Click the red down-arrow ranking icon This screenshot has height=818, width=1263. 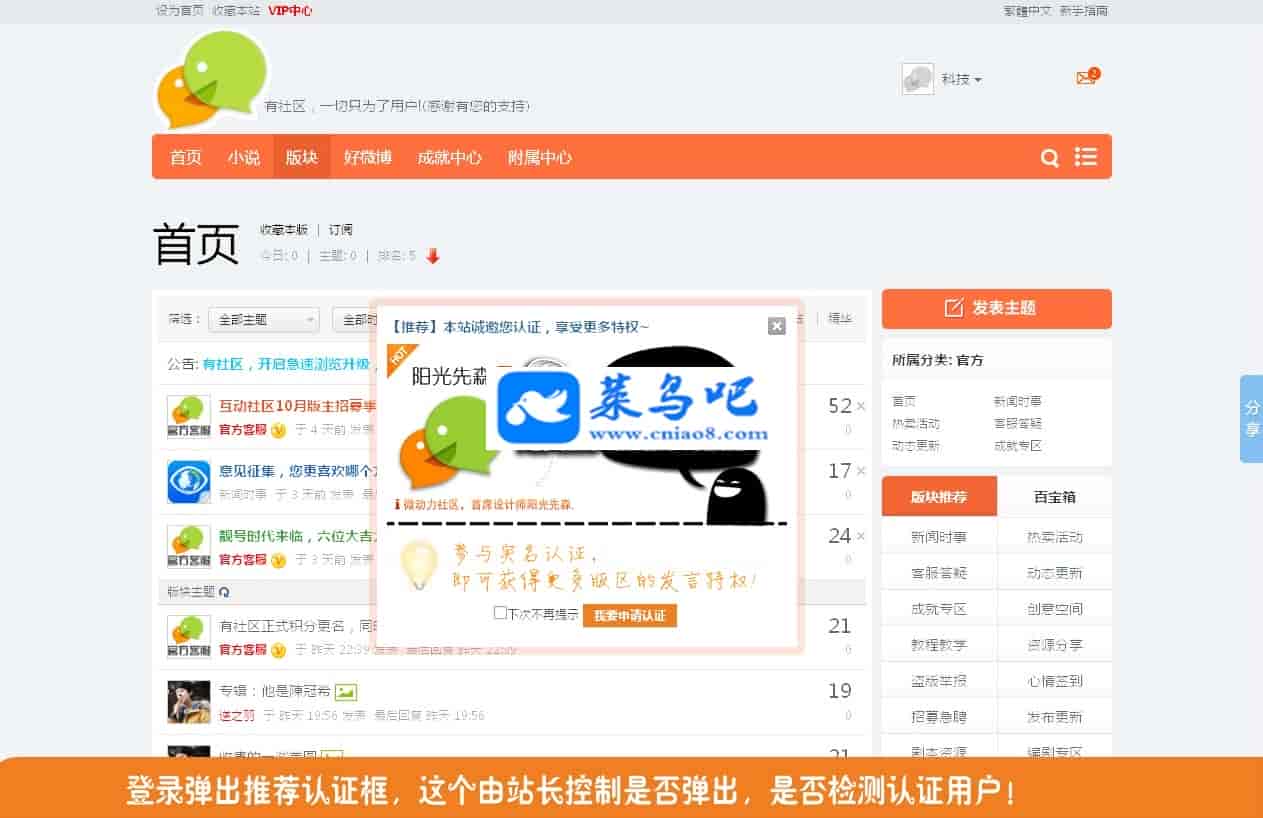(x=433, y=256)
